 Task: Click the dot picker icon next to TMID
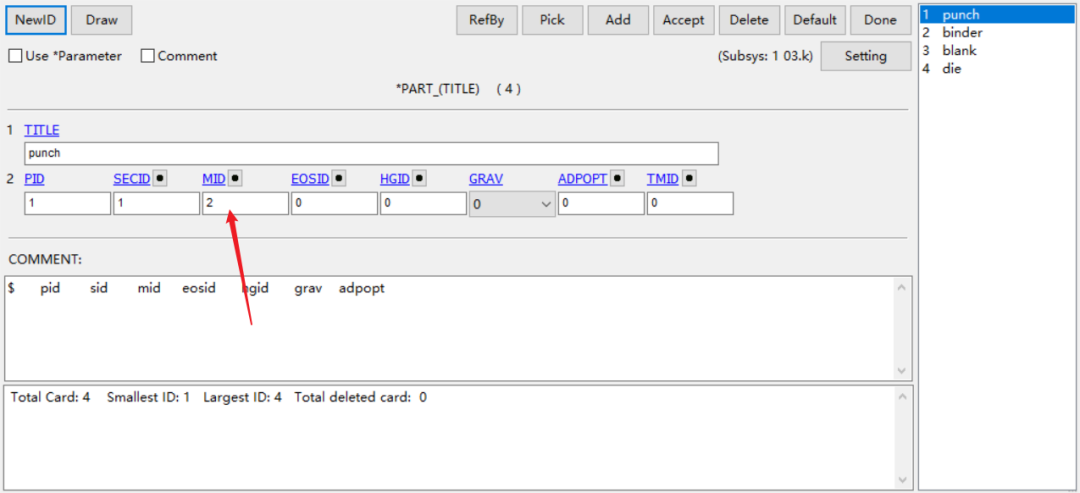click(689, 178)
